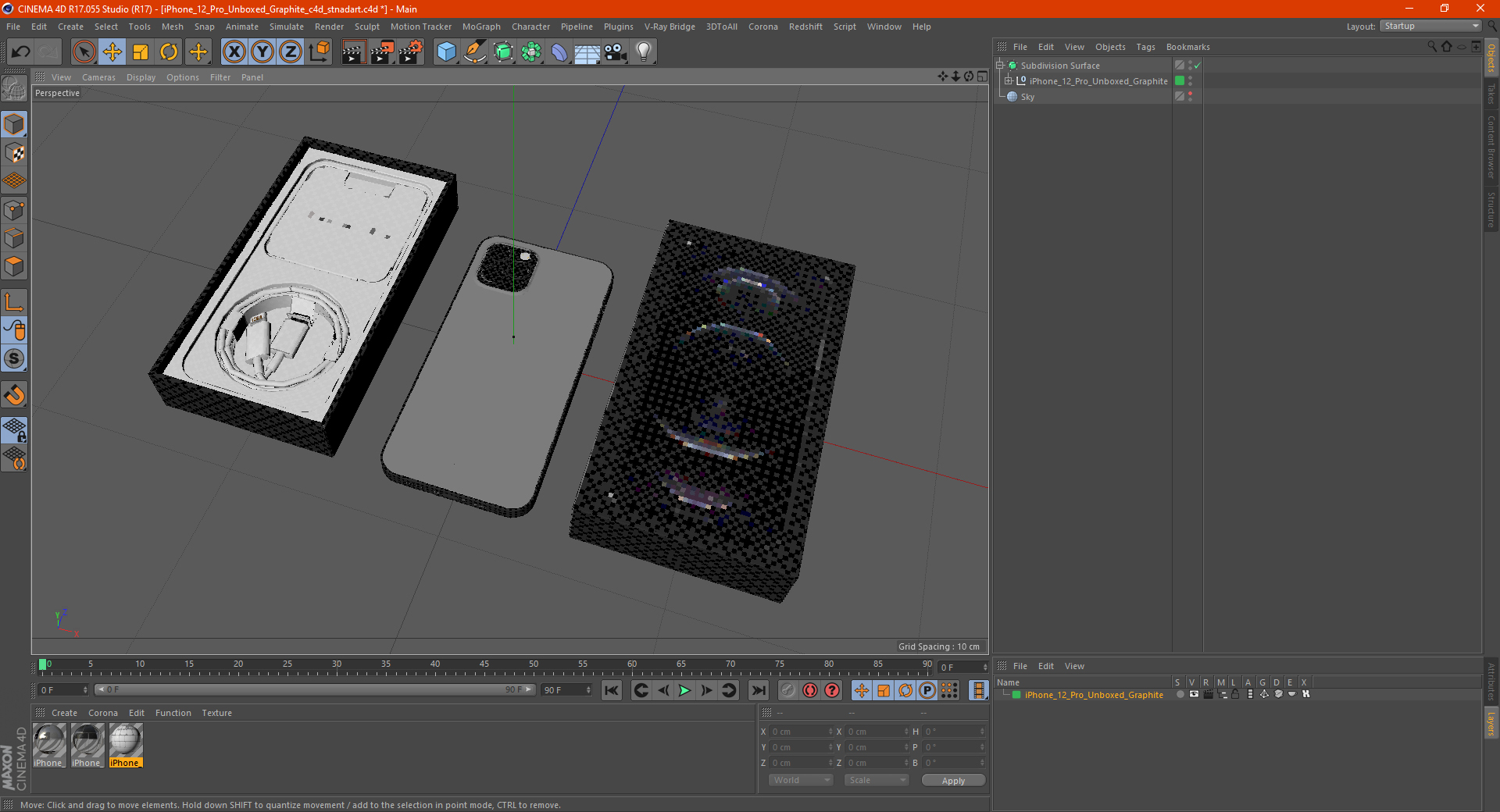Toggle Subdivision Surface enabled checkmark
The width and height of the screenshot is (1500, 812).
[1197, 66]
